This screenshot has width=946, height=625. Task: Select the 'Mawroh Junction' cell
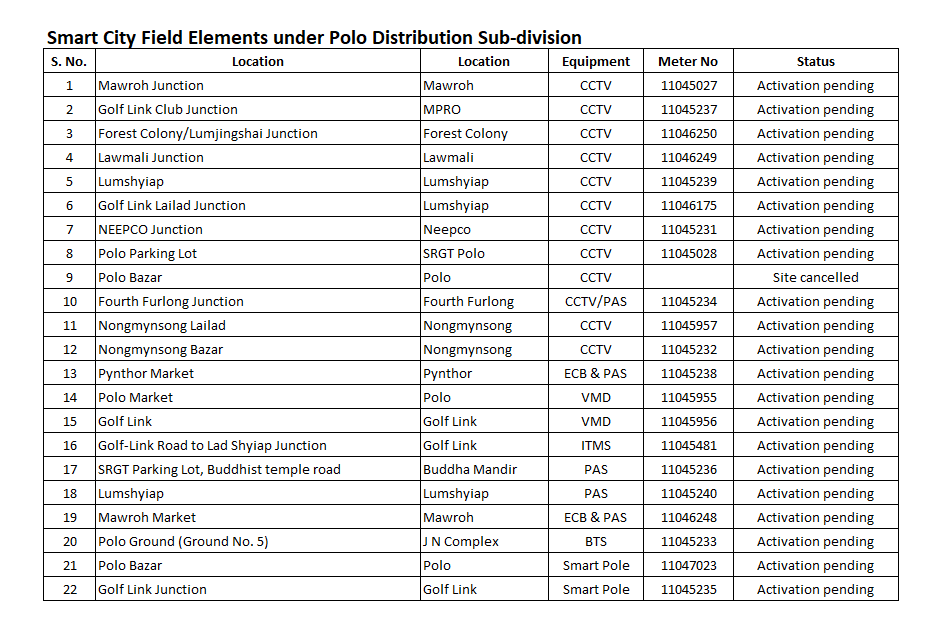pyautogui.click(x=151, y=85)
